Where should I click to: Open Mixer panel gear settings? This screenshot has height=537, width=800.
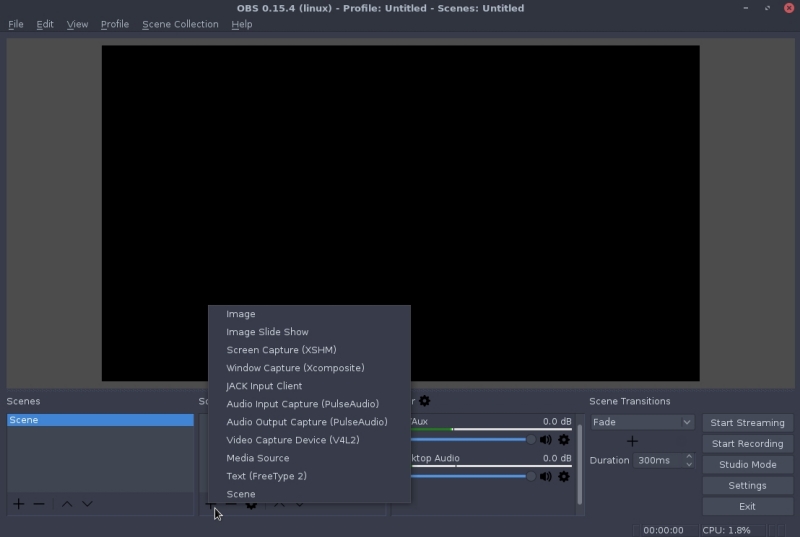click(425, 401)
